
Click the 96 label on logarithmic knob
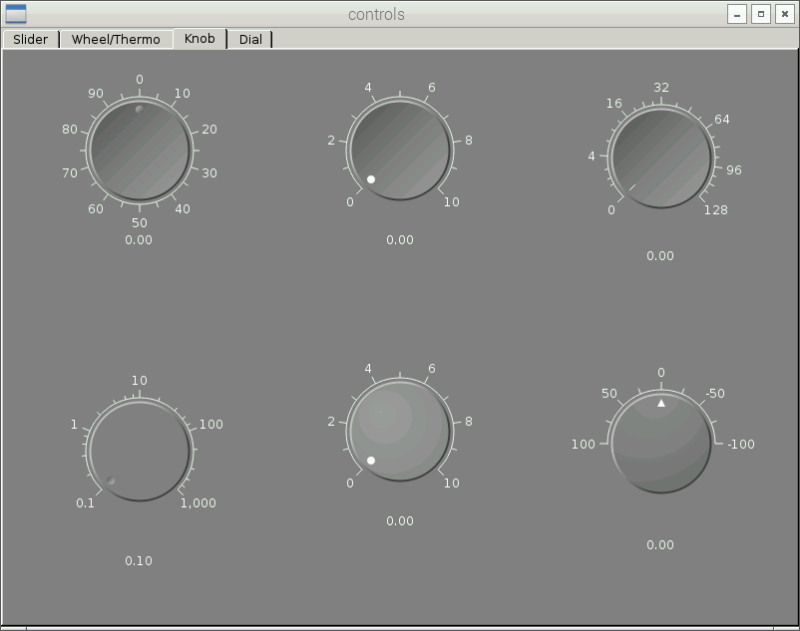(x=734, y=170)
